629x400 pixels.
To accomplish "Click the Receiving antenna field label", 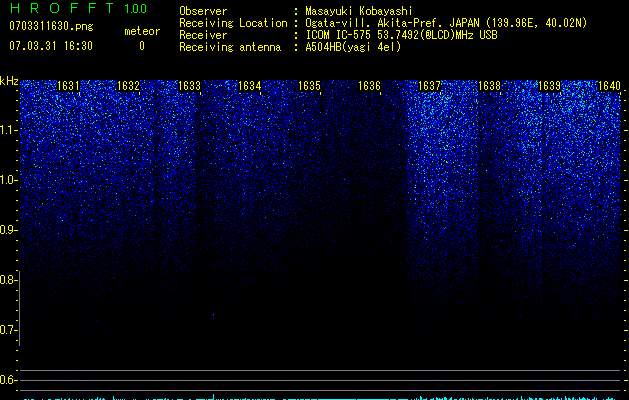I will point(230,47).
